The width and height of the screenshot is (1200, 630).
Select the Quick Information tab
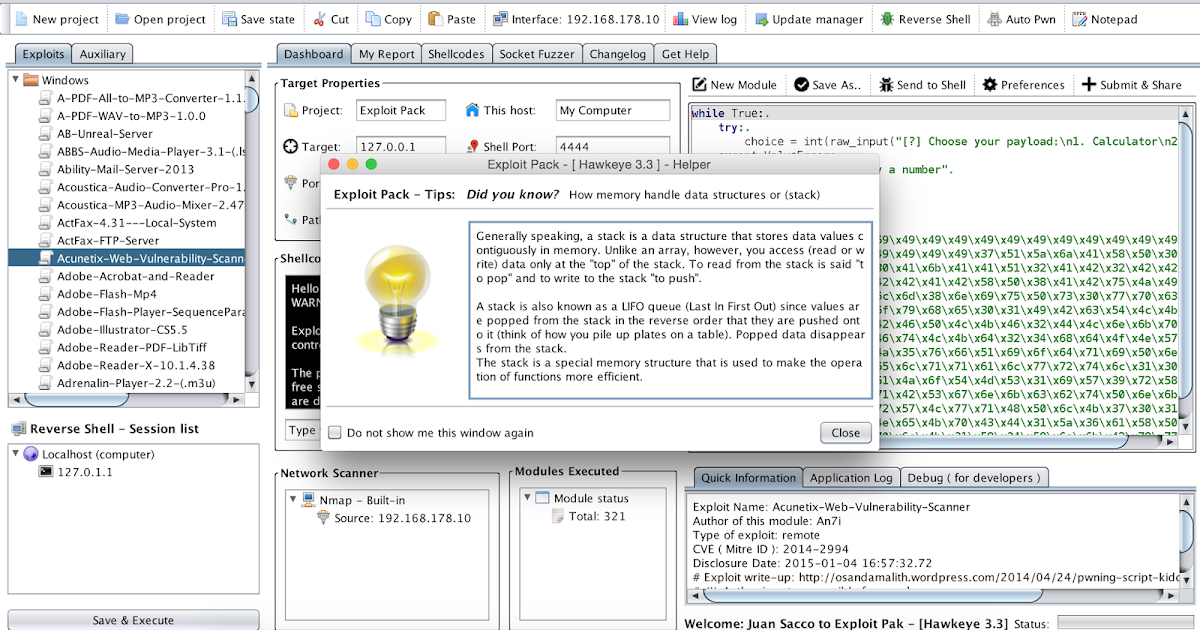coord(750,478)
